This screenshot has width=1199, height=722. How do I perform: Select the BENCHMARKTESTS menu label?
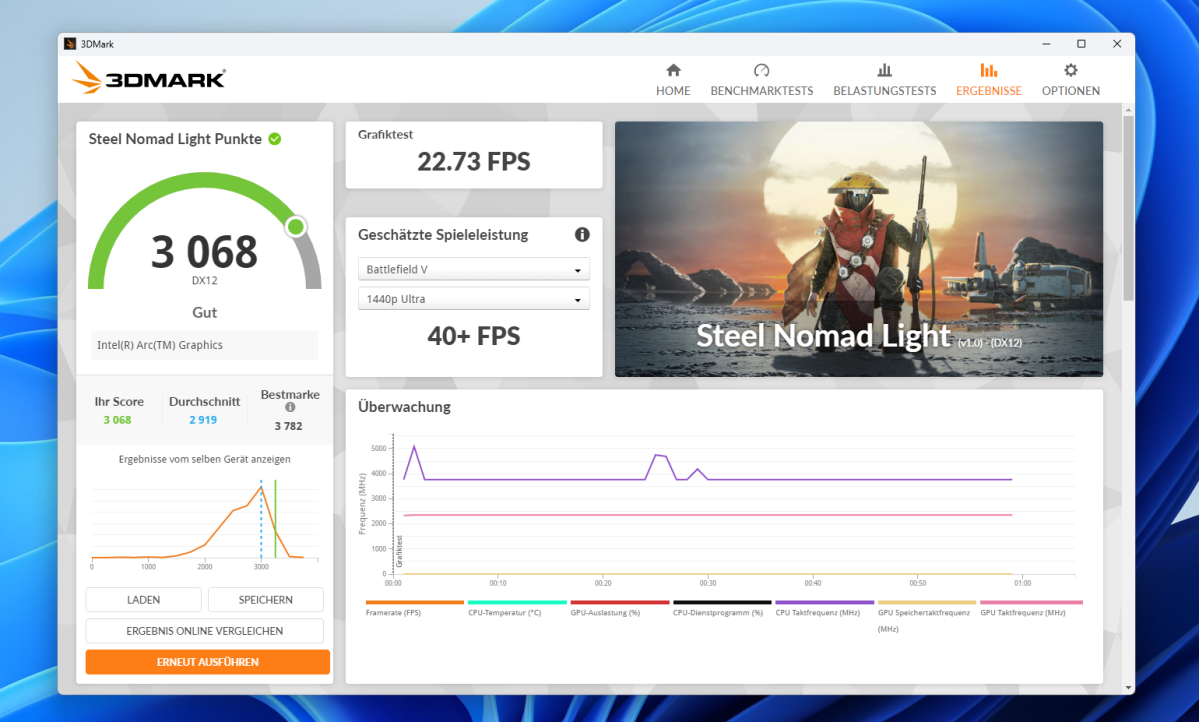tap(762, 91)
